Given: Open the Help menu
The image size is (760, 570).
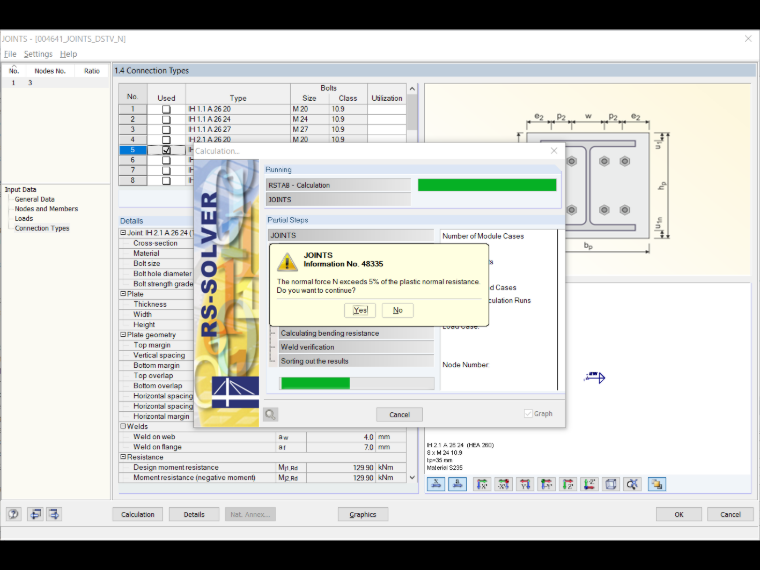Looking at the screenshot, I should tap(68, 54).
